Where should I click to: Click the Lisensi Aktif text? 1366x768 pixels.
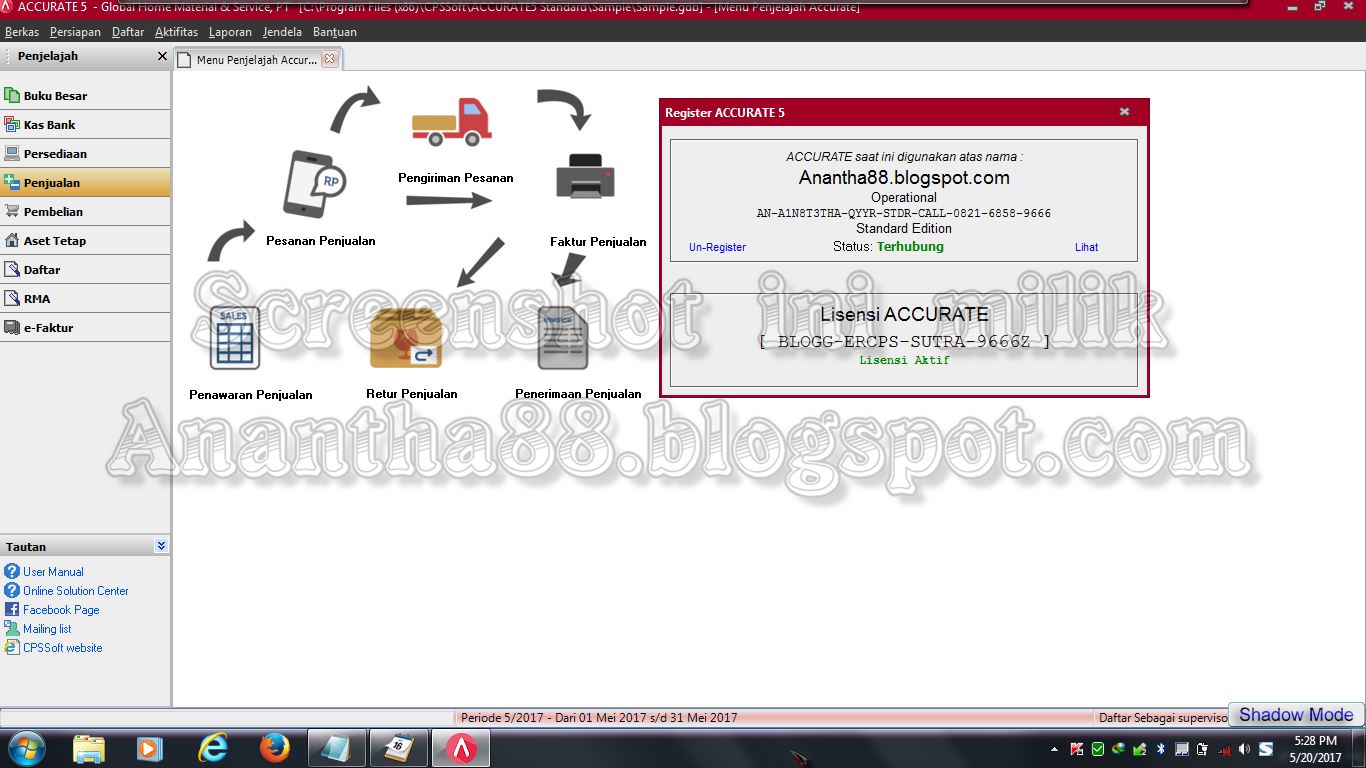click(x=904, y=360)
